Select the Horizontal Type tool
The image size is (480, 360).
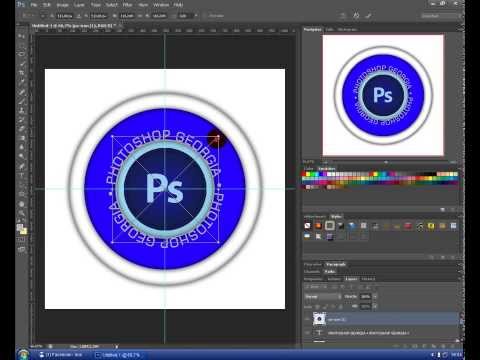[x=22, y=176]
